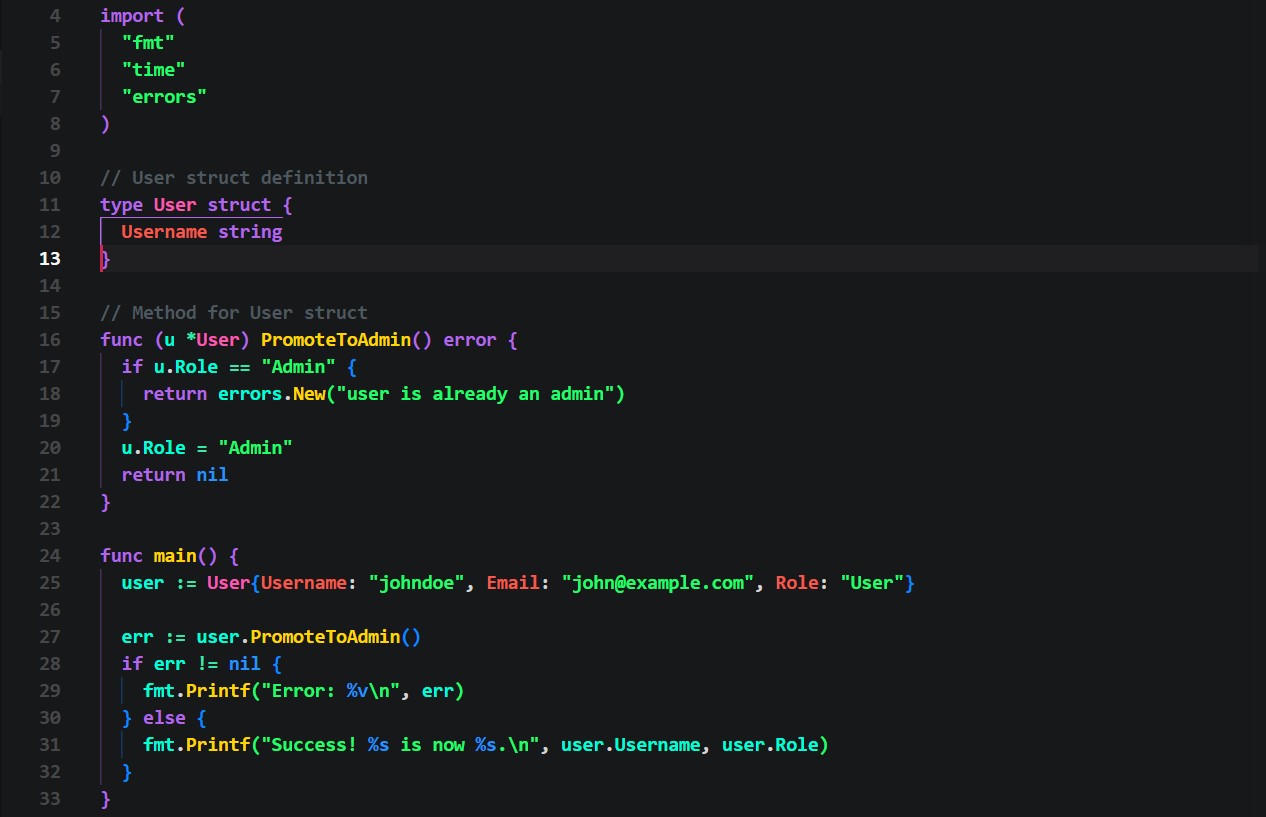This screenshot has height=817, width=1266.
Task: Click comment "// Method for User struct"
Action: (234, 312)
